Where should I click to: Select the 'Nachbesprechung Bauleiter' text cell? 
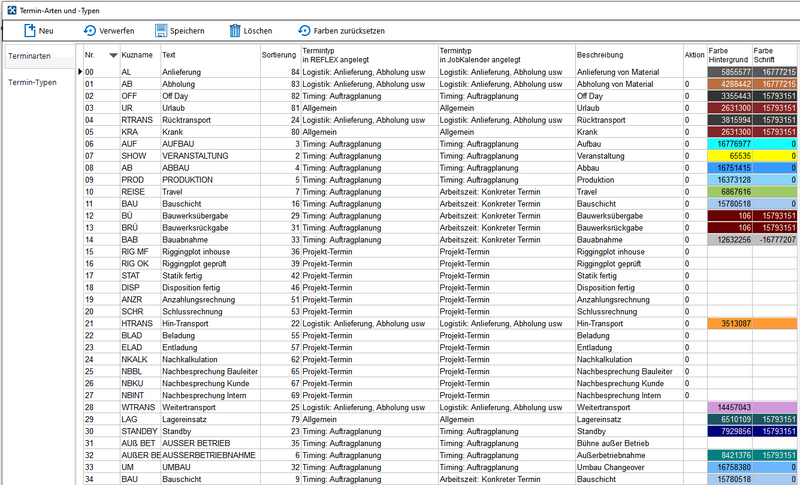(211, 372)
